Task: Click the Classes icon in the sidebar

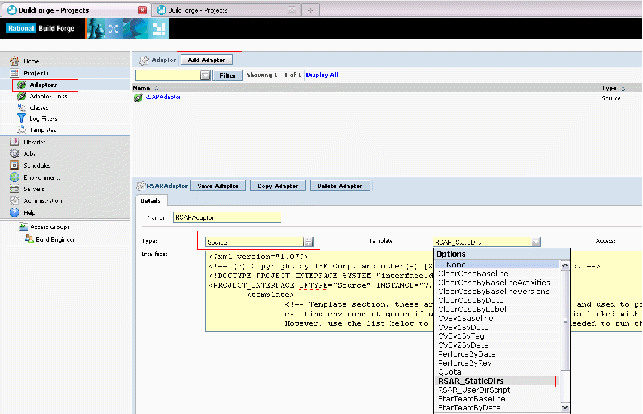Action: (x=21, y=107)
